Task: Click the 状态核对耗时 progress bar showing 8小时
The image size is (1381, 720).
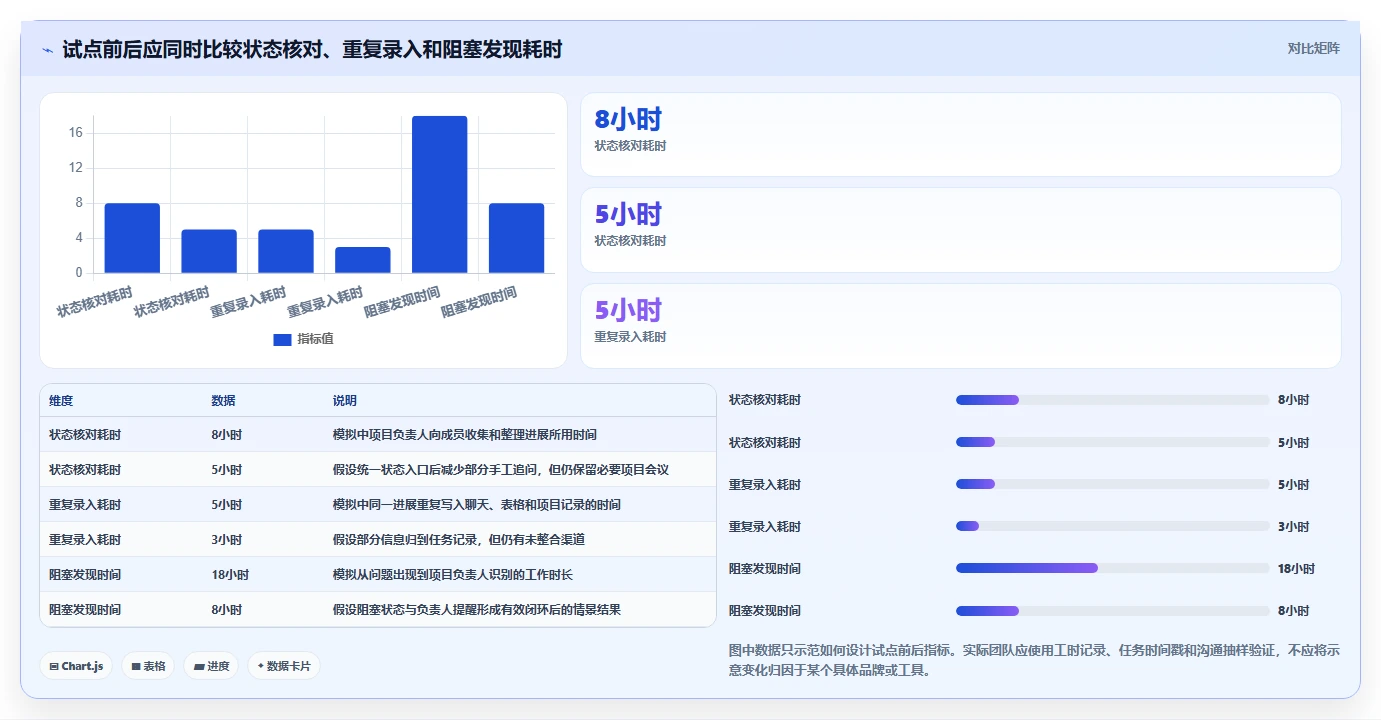Action: (1112, 400)
